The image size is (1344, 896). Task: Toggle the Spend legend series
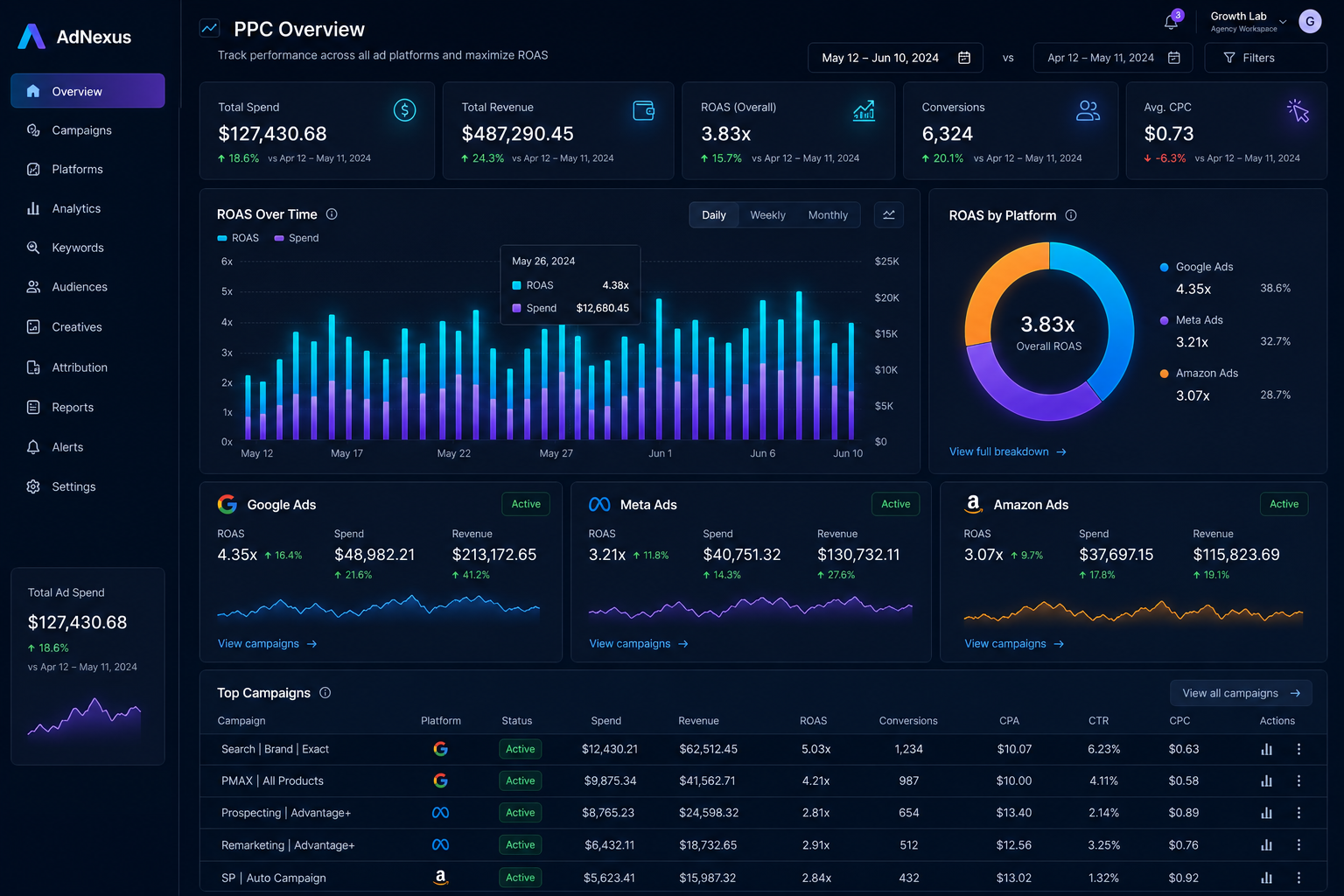297,238
